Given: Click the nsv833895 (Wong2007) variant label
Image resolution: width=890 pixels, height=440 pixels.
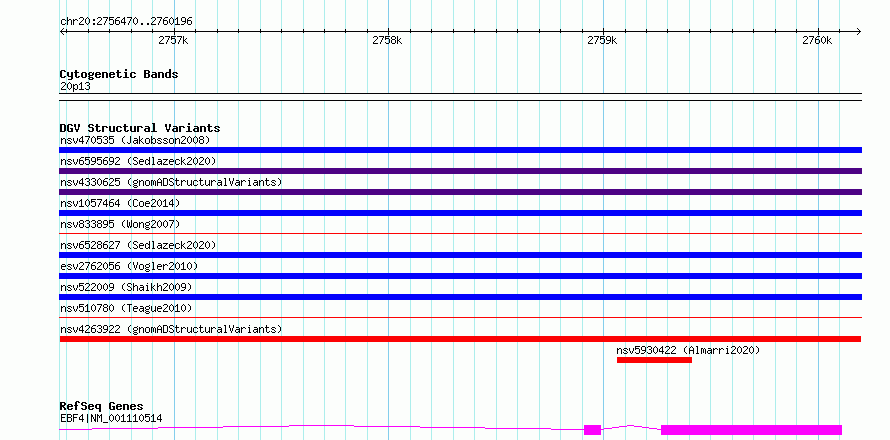Looking at the screenshot, I should tap(120, 224).
